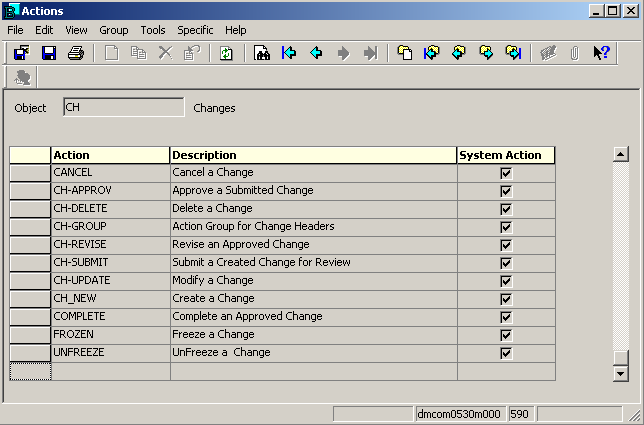Click the Save and Exit toolbar icon
The image size is (644, 425).
tap(21, 53)
